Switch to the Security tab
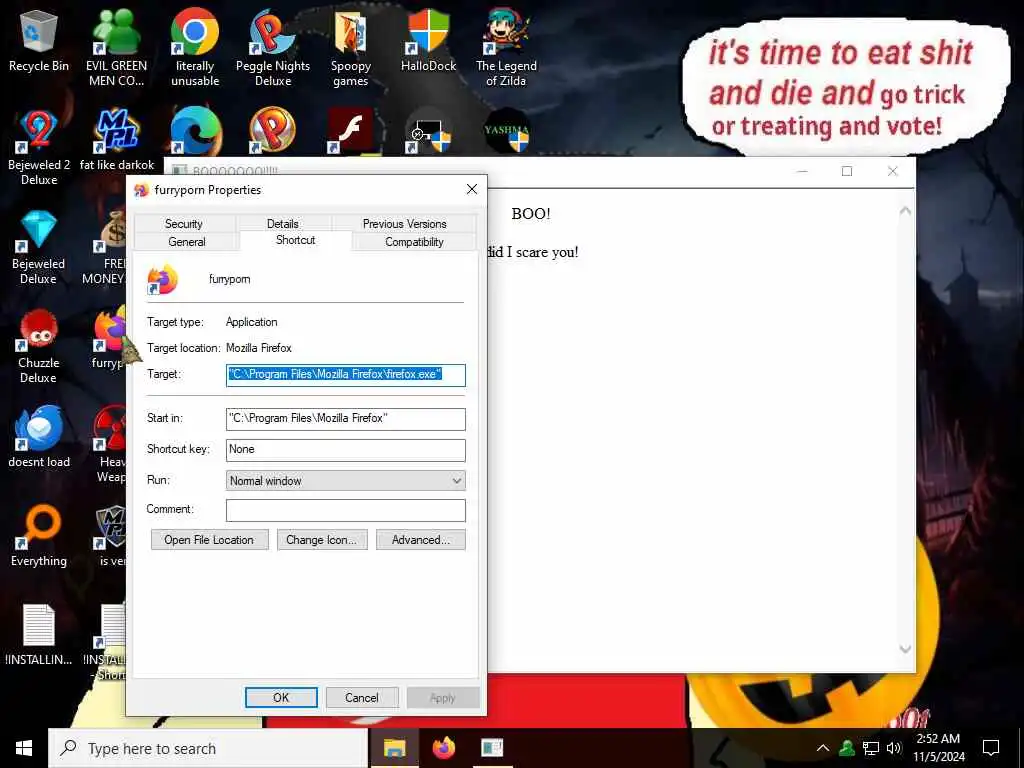Image resolution: width=1024 pixels, height=768 pixels. tap(184, 223)
